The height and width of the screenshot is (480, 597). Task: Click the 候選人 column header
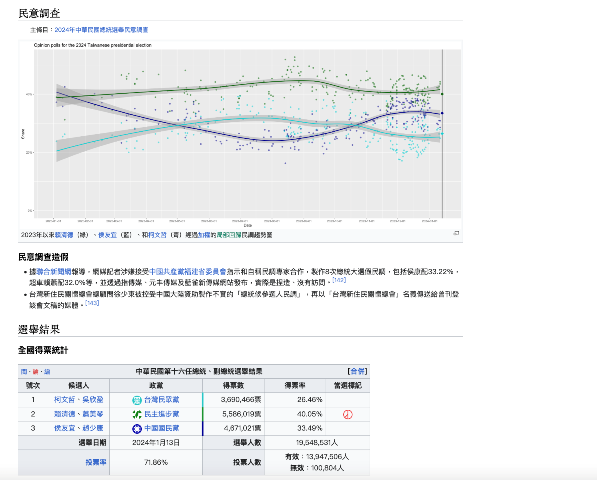[x=79, y=386]
